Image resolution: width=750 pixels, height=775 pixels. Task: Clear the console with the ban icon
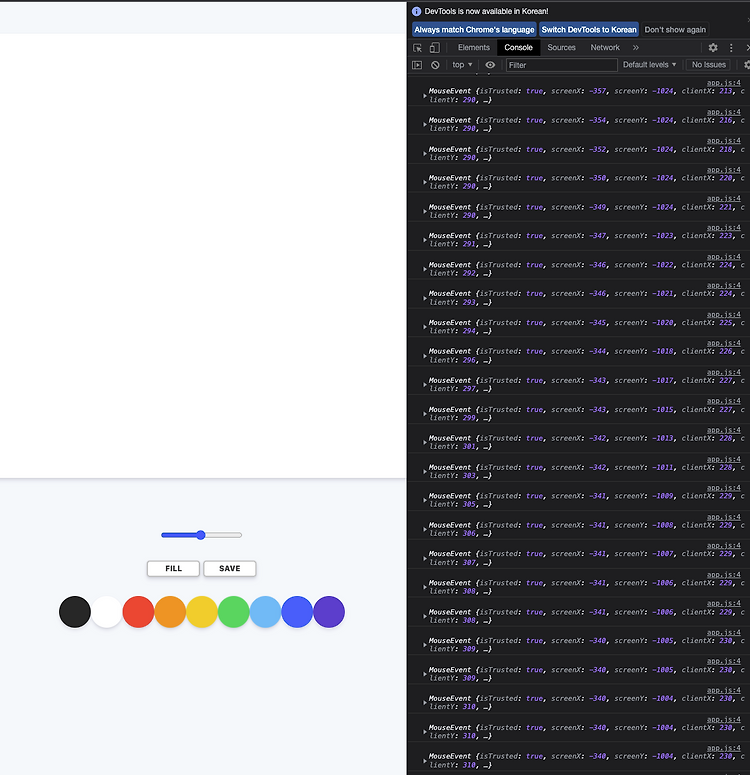(x=435, y=65)
